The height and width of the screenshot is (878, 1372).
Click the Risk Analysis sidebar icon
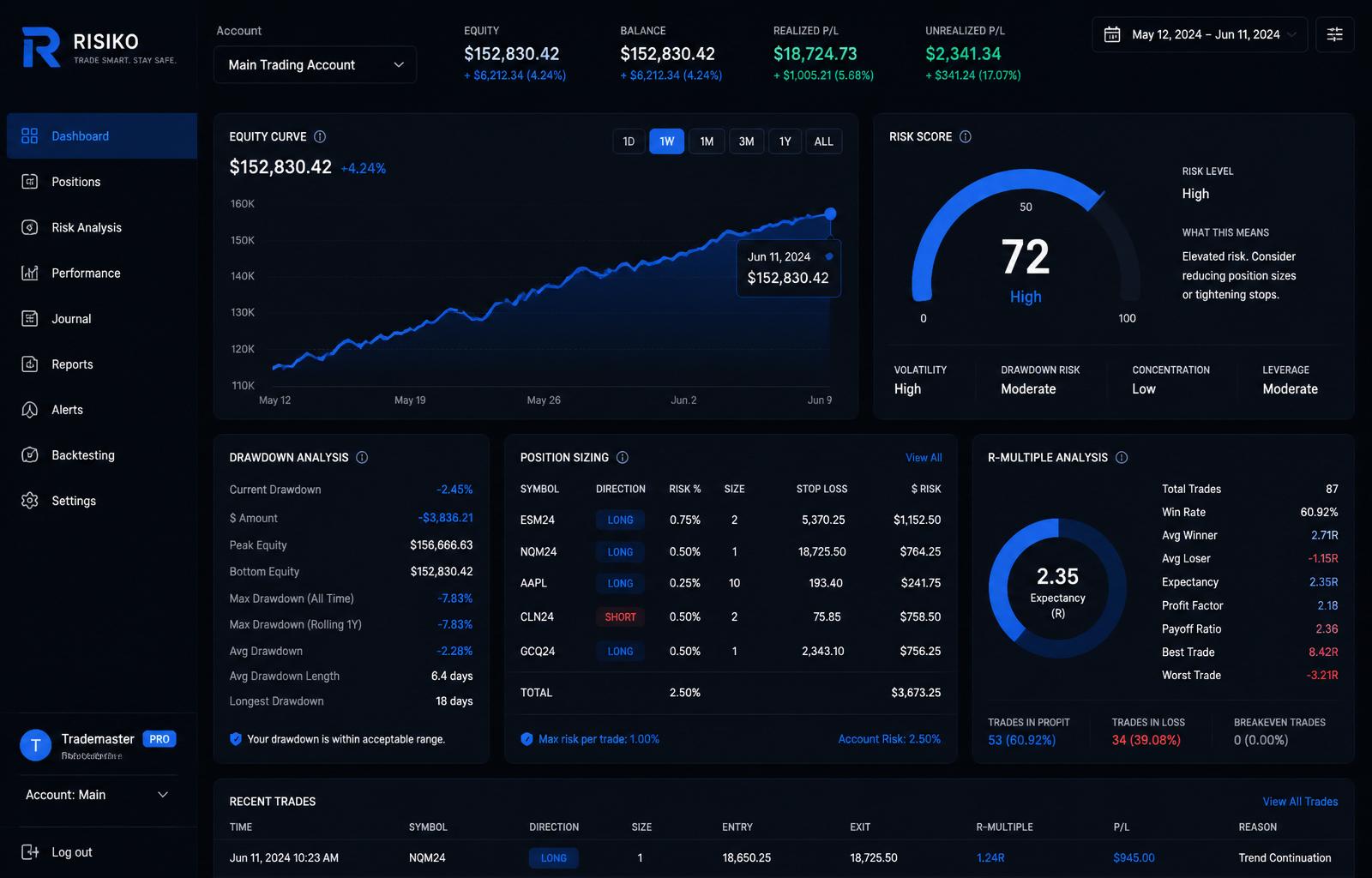pos(30,227)
